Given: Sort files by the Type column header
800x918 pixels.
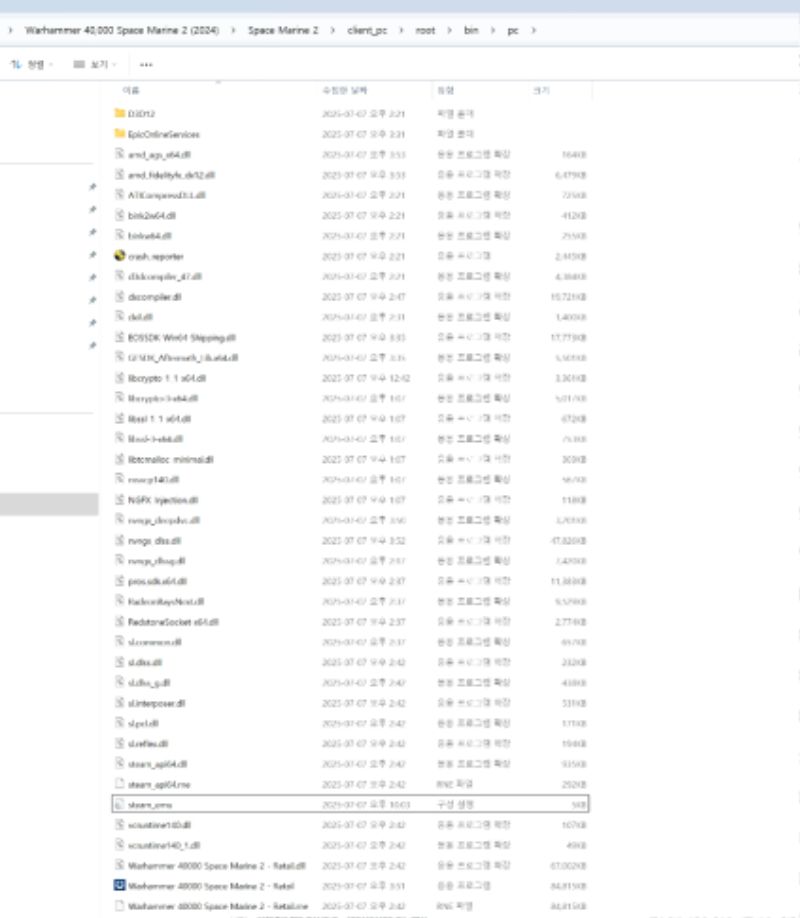Looking at the screenshot, I should 446,90.
